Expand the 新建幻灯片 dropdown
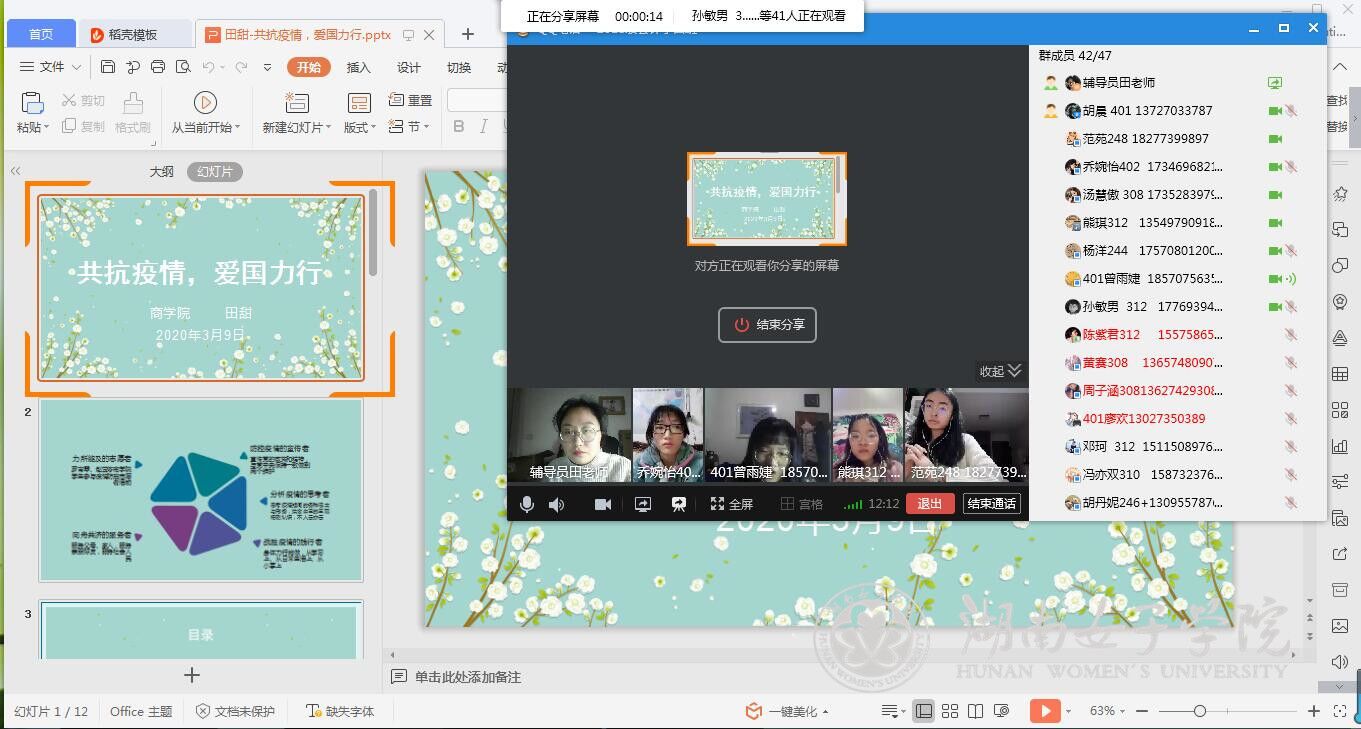1361x729 pixels. 331,128
